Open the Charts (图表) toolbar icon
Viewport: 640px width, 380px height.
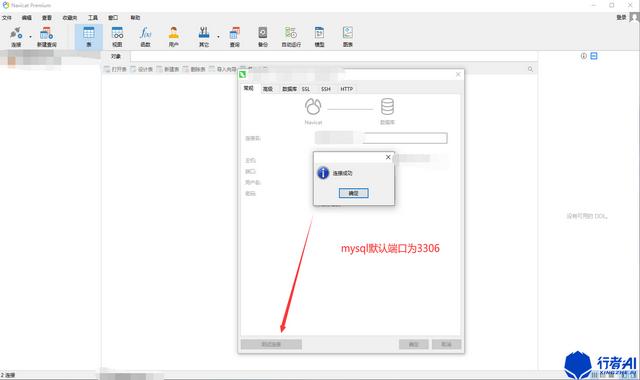tap(347, 37)
